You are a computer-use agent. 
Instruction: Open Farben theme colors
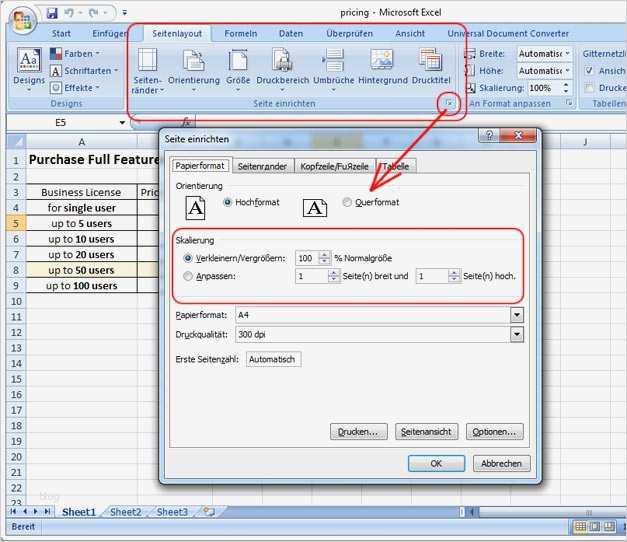[75, 54]
